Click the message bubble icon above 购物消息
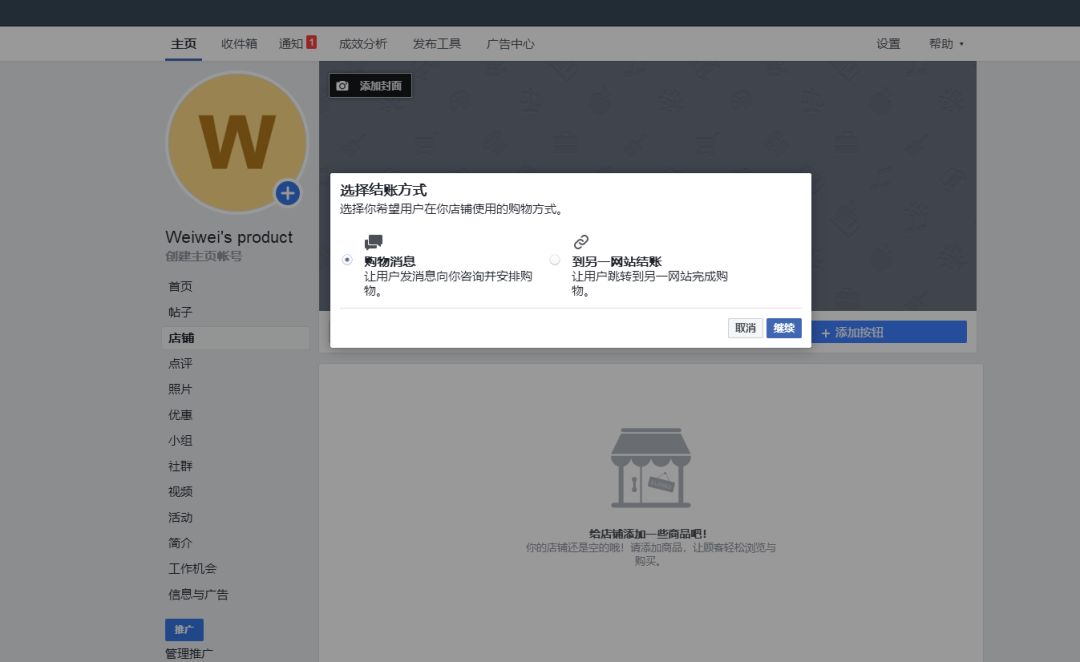 (374, 240)
